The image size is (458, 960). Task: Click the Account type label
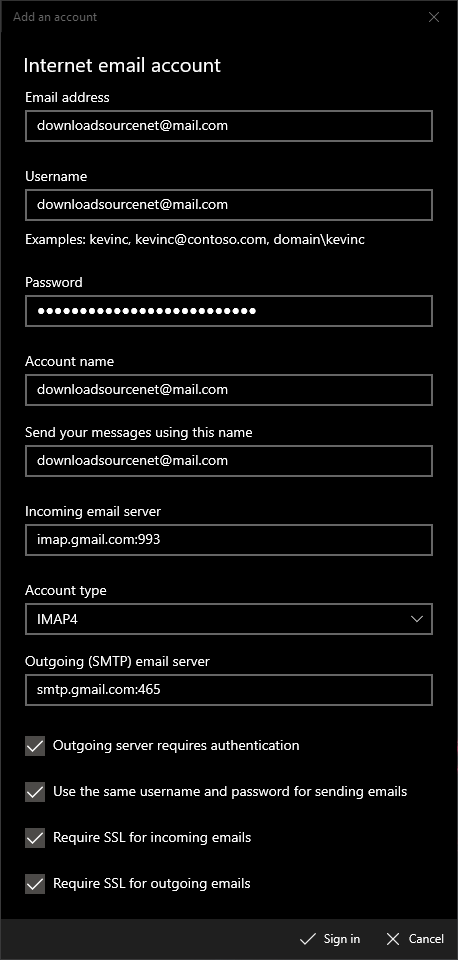(x=66, y=590)
